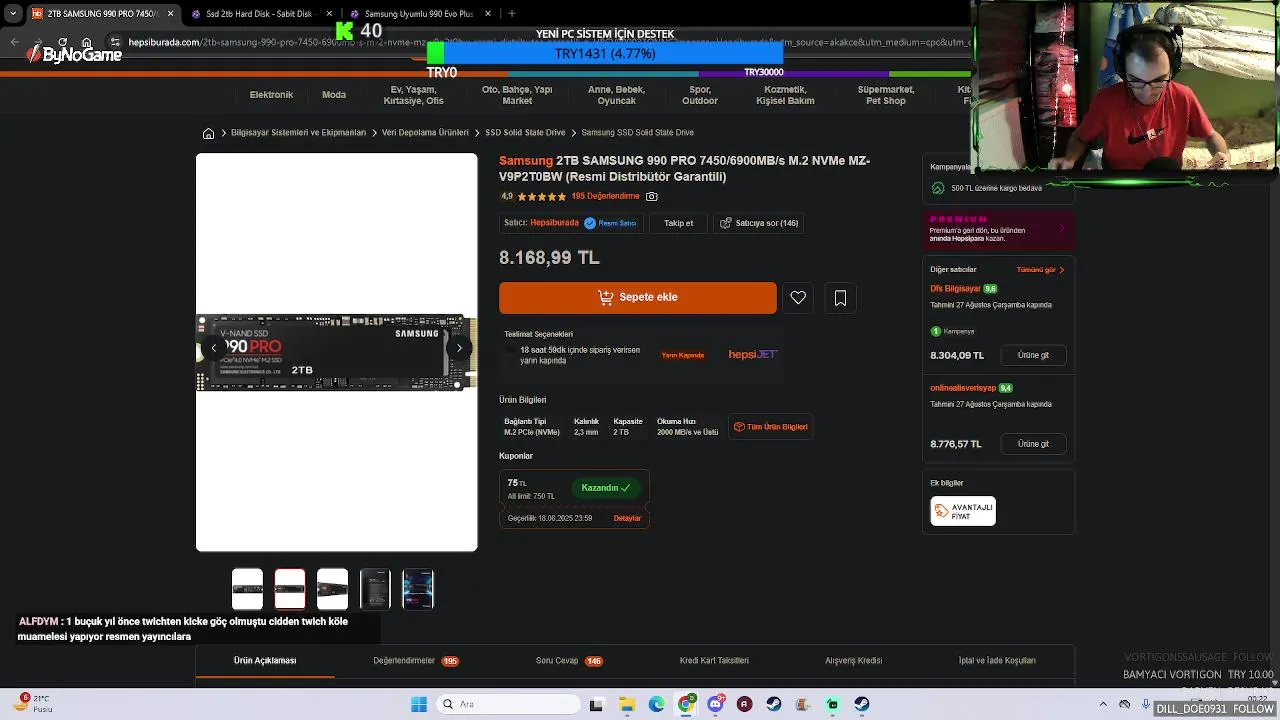The width and height of the screenshot is (1280, 720).
Task: Open the browser tab search dropdown arrow
Action: [x=13, y=14]
